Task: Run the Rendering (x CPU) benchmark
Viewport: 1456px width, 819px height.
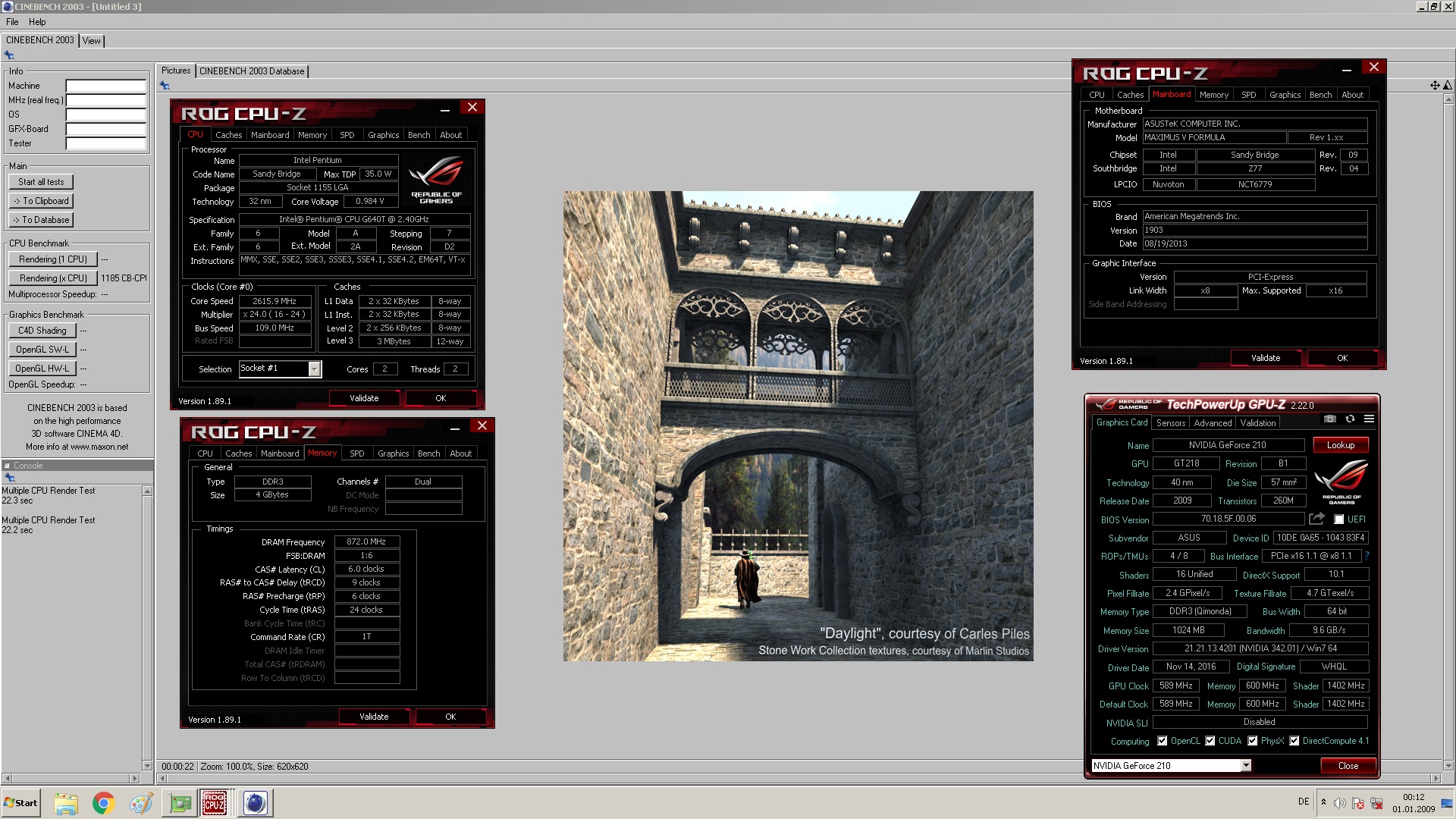Action: (x=53, y=278)
